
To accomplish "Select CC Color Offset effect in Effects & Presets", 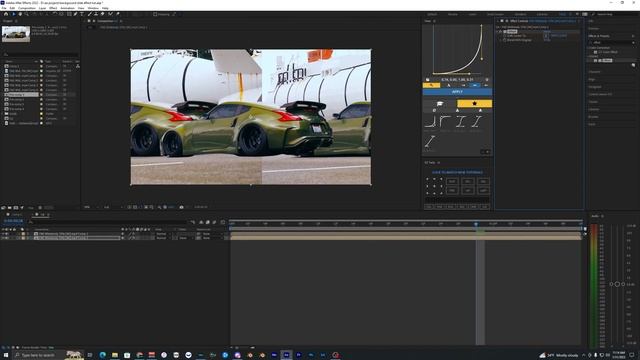I will pyautogui.click(x=608, y=52).
